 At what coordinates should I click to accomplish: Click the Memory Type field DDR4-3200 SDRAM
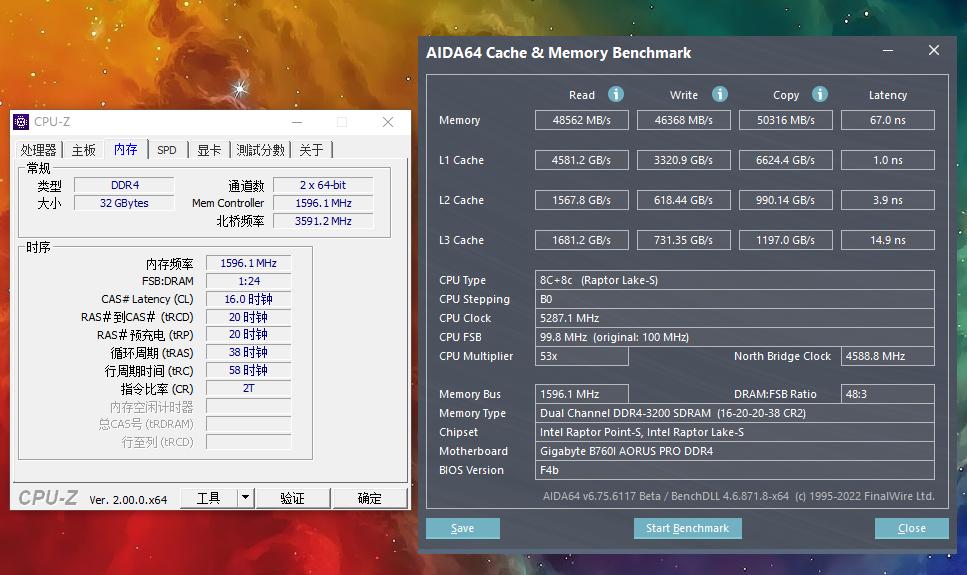click(735, 413)
